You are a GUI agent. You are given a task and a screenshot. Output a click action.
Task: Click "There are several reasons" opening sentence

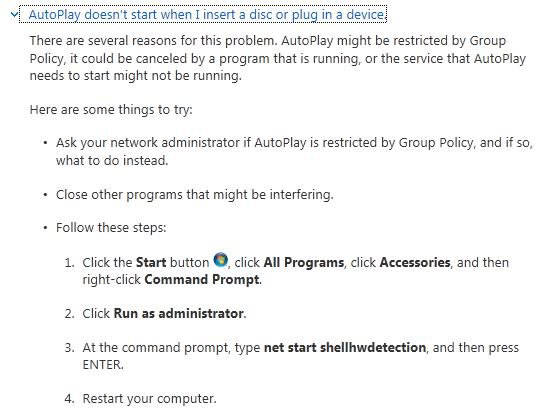pos(153,41)
